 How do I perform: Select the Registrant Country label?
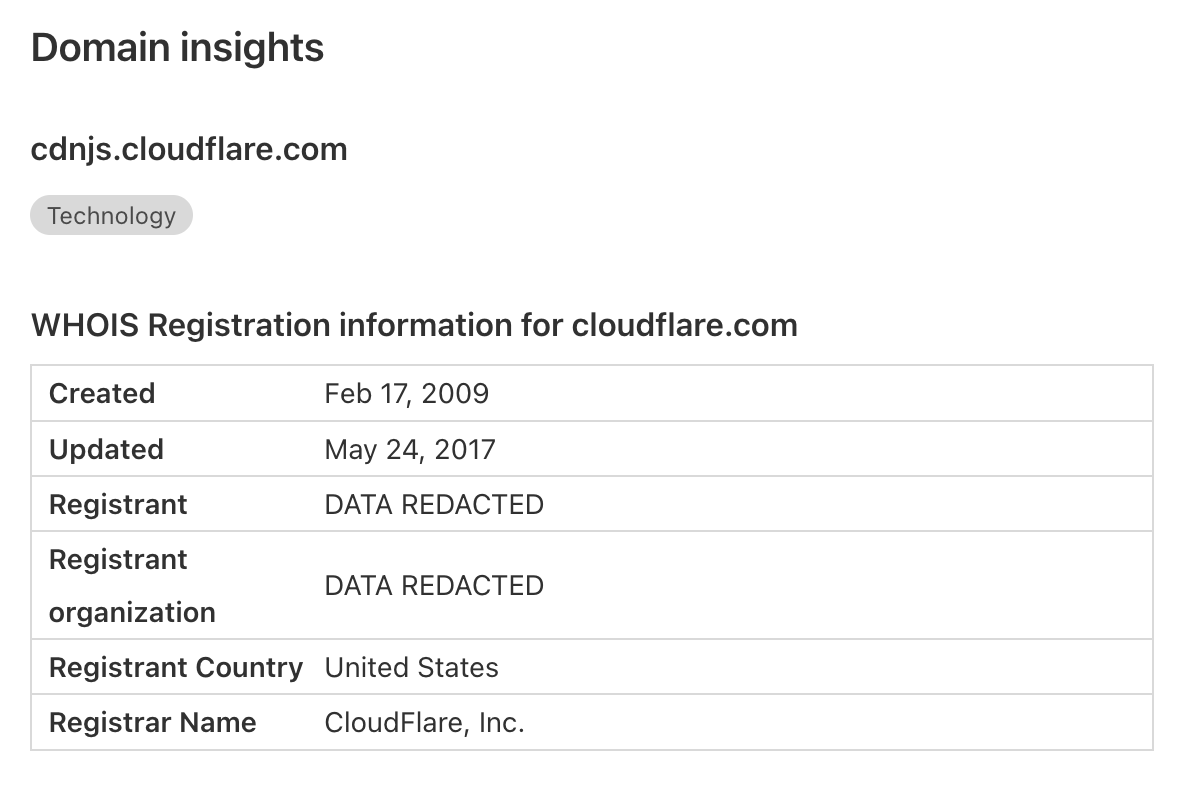(176, 667)
